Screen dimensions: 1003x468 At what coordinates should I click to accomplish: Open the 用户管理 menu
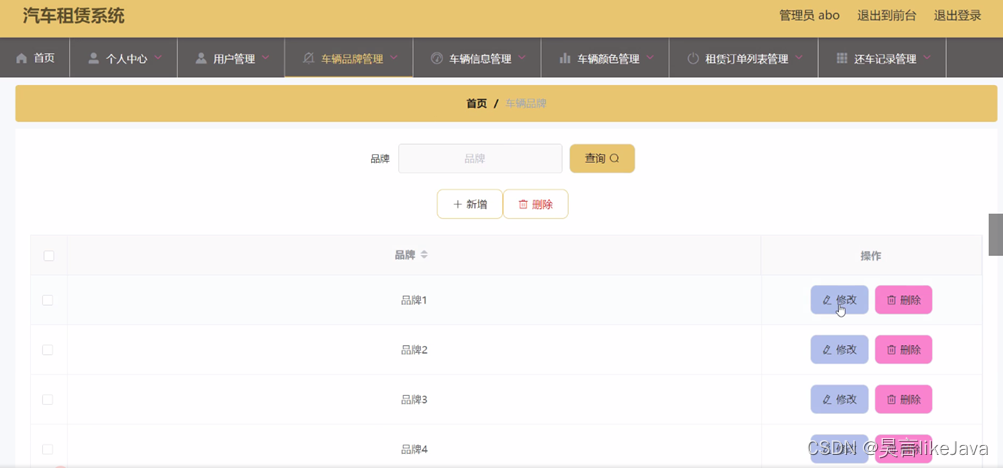coord(231,58)
